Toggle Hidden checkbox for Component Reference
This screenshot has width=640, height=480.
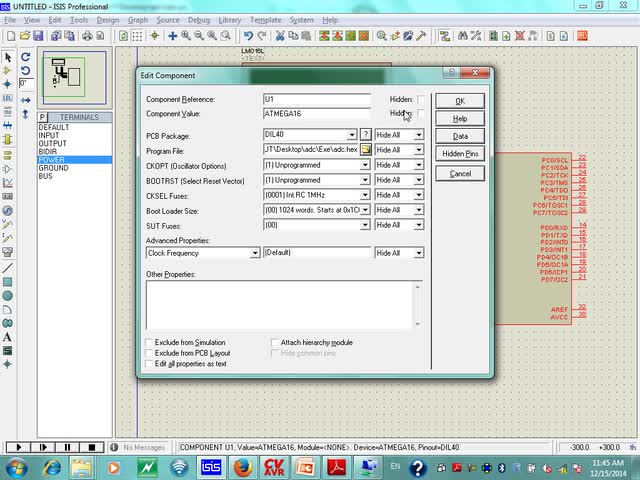click(420, 99)
